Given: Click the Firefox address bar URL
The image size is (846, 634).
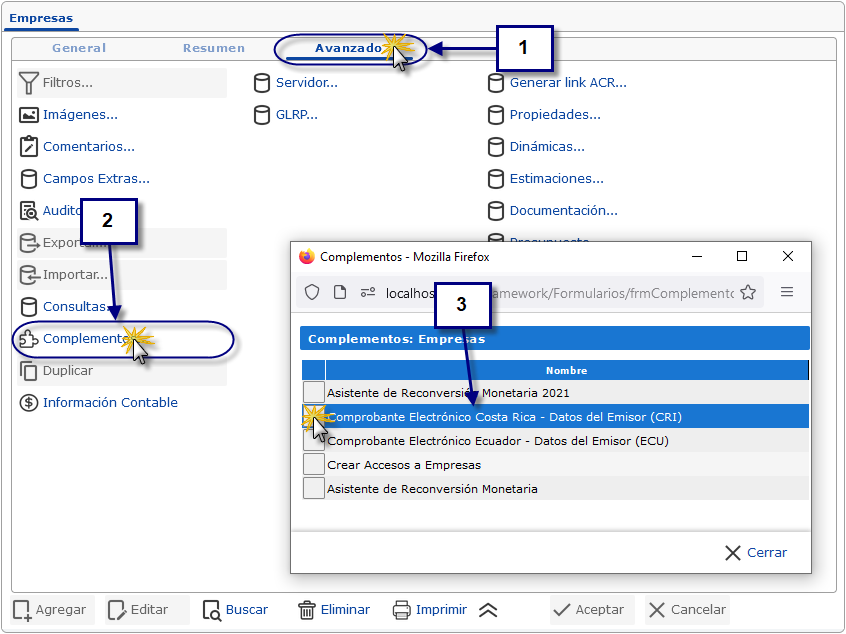Looking at the screenshot, I should [558, 293].
